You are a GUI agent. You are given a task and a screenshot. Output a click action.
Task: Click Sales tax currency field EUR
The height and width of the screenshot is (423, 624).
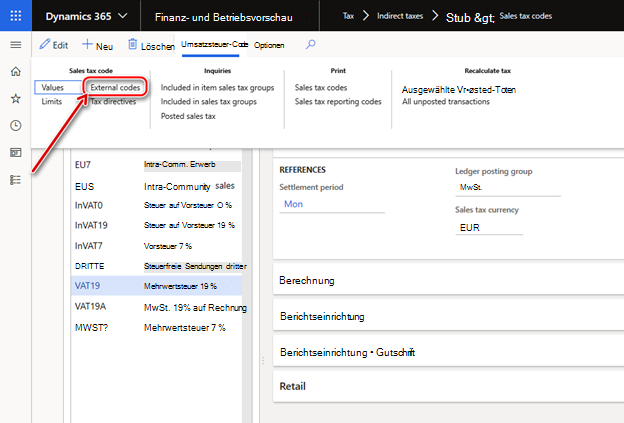click(x=489, y=228)
